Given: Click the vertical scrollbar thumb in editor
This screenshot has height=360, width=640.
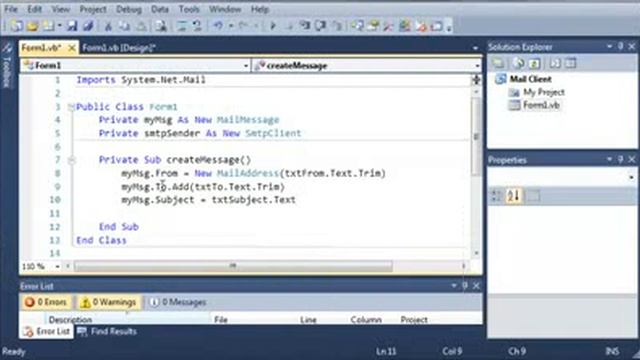Looking at the screenshot, I should 476,137.
